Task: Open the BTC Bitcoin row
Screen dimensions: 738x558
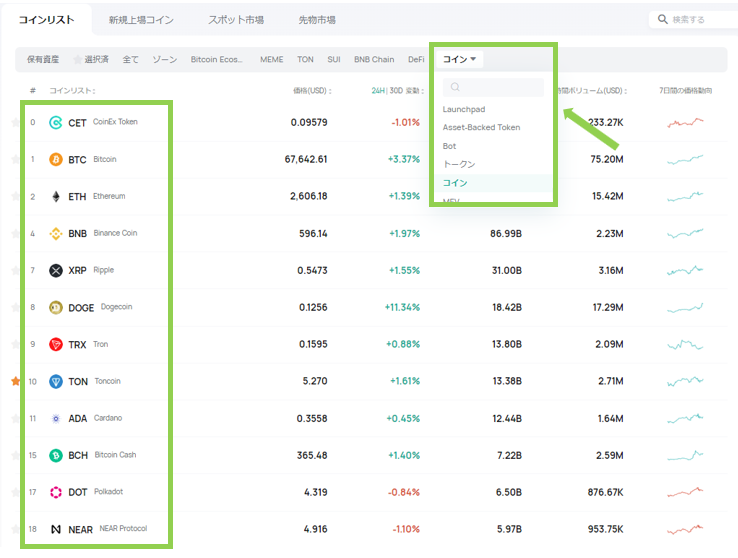Action: click(369, 159)
